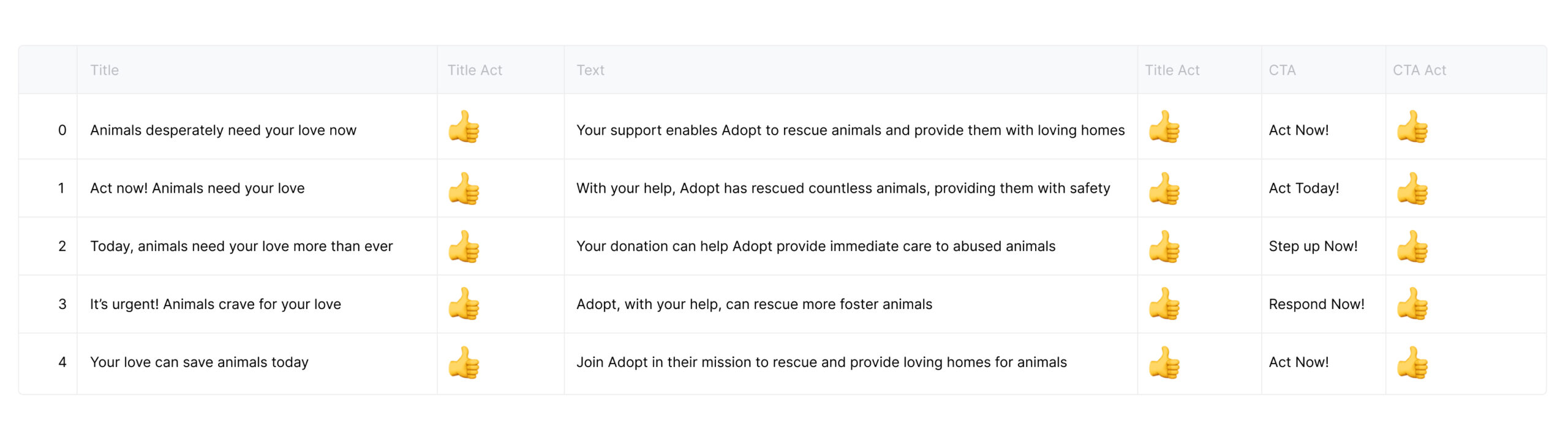Click thumbs-up after 'Your donation can help Adopt' text

pyautogui.click(x=1164, y=247)
